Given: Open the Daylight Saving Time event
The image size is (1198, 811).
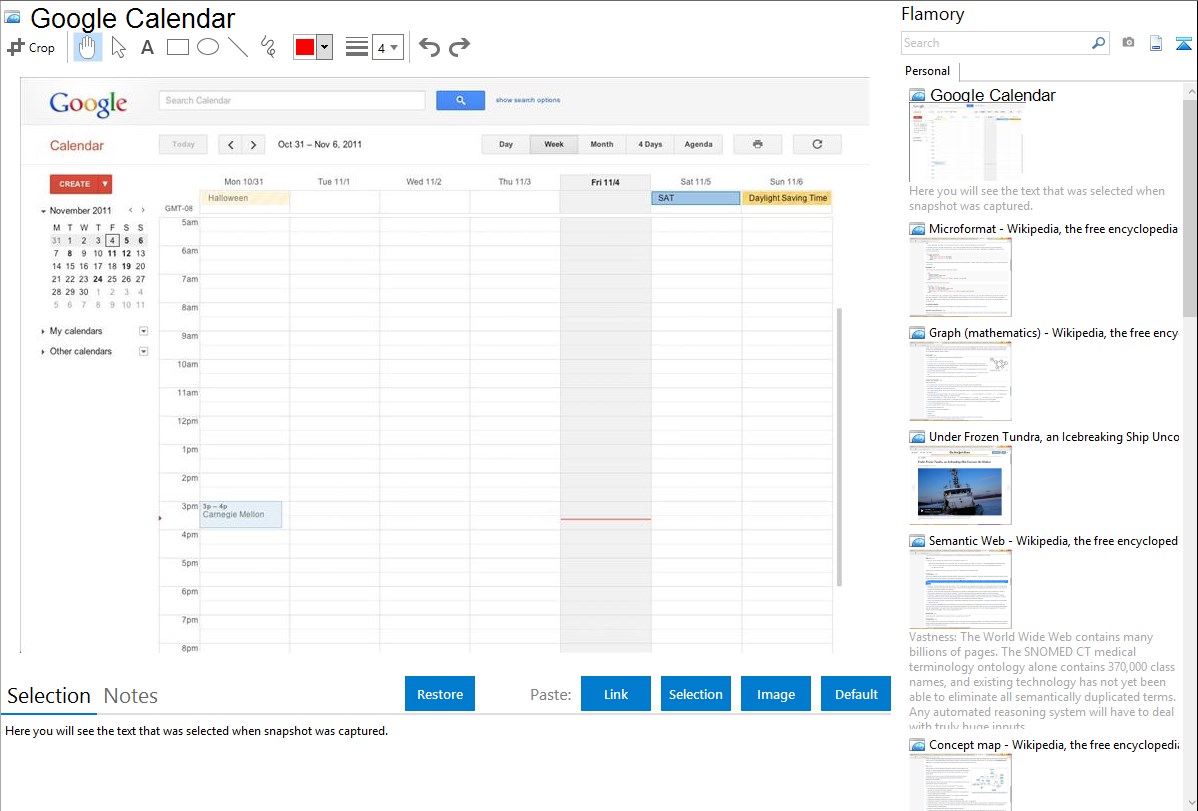Looking at the screenshot, I should [787, 198].
